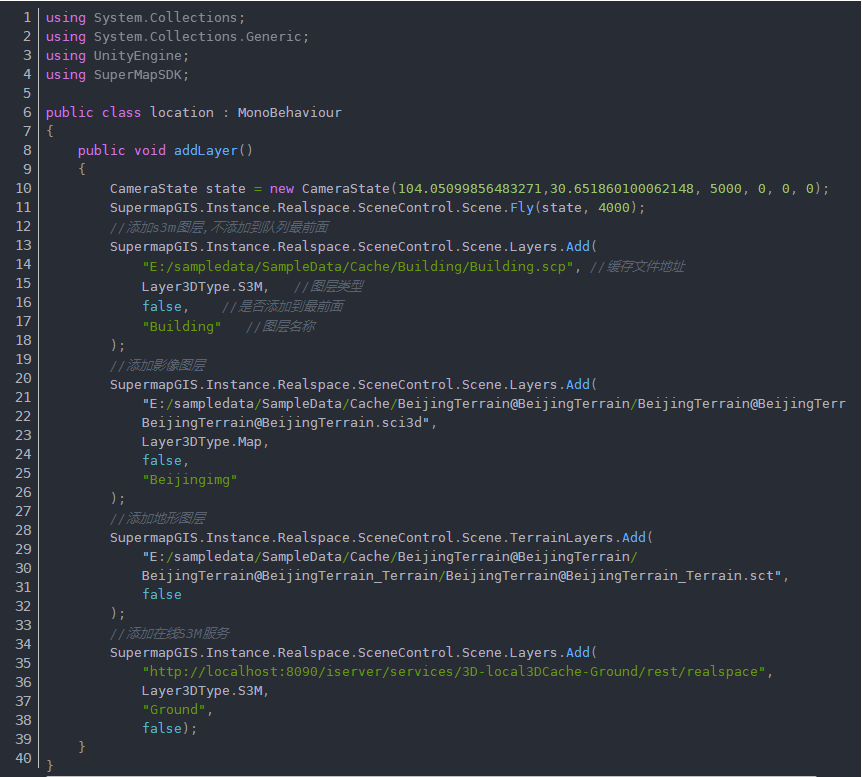Click 'CameraState state' variable declaration
The image size is (862, 777).
[178, 189]
